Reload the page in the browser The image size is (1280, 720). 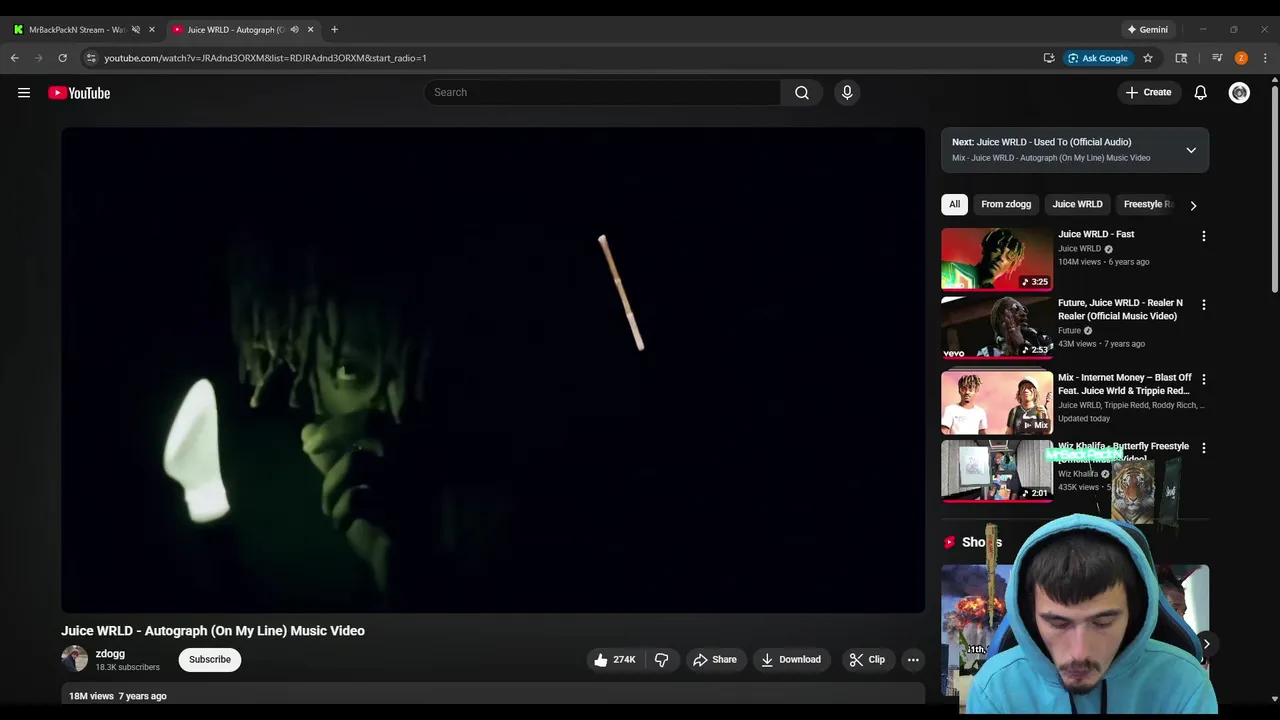point(62,58)
